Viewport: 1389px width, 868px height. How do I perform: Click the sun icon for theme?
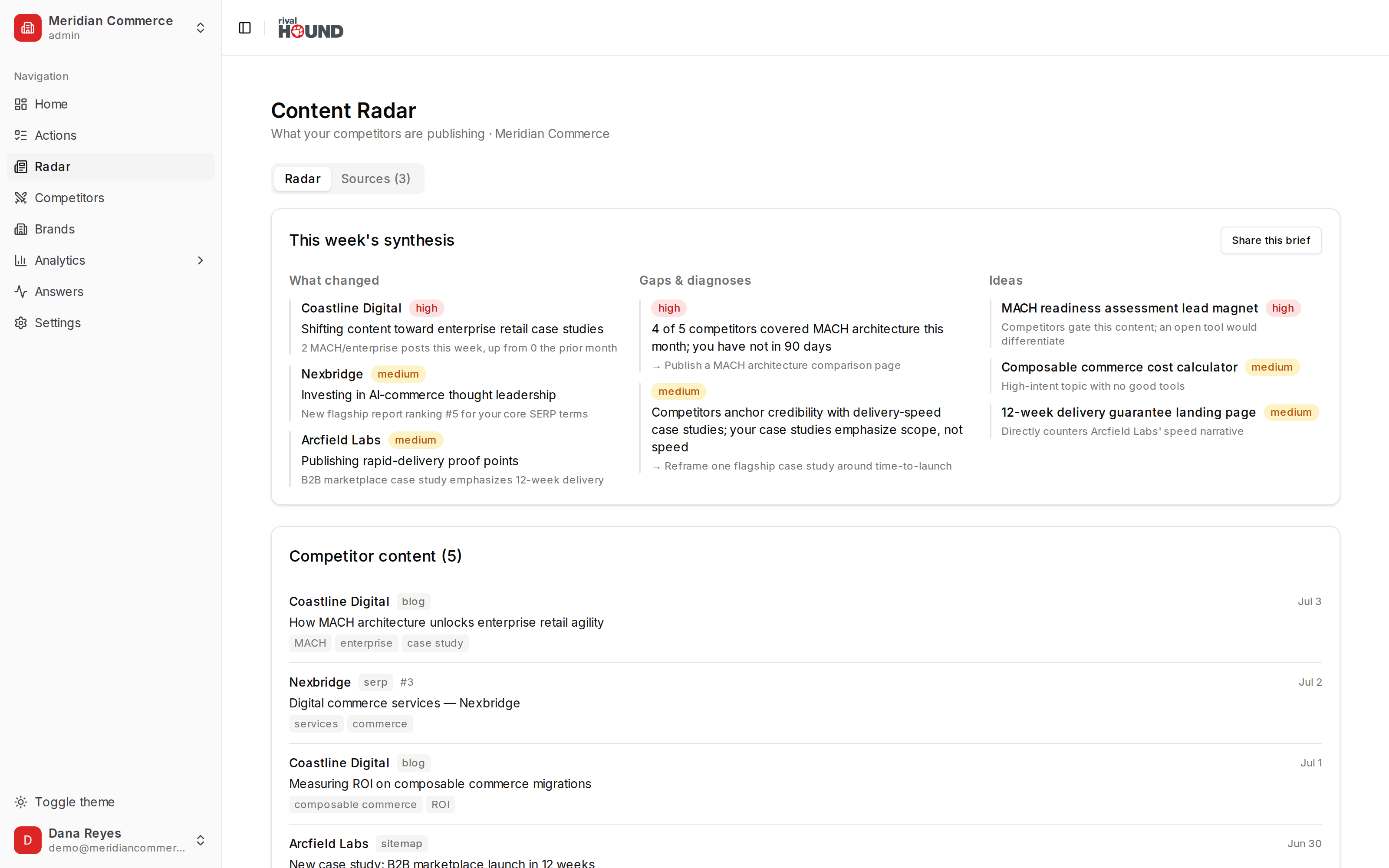[21, 802]
